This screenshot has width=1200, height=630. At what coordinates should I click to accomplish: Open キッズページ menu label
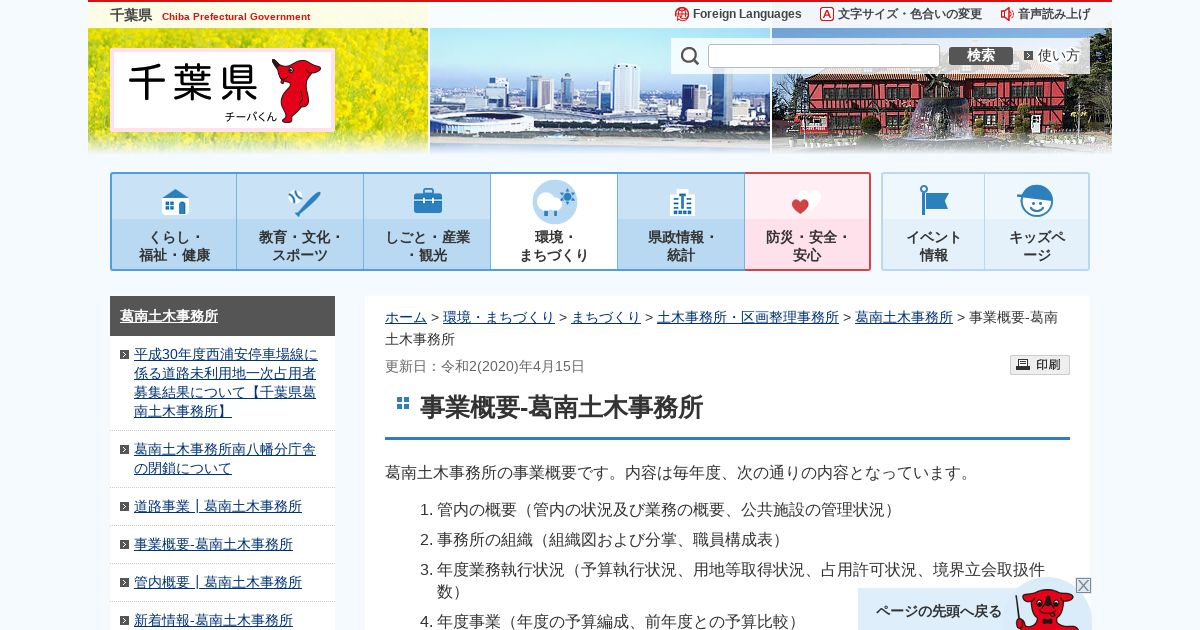coord(1037,246)
